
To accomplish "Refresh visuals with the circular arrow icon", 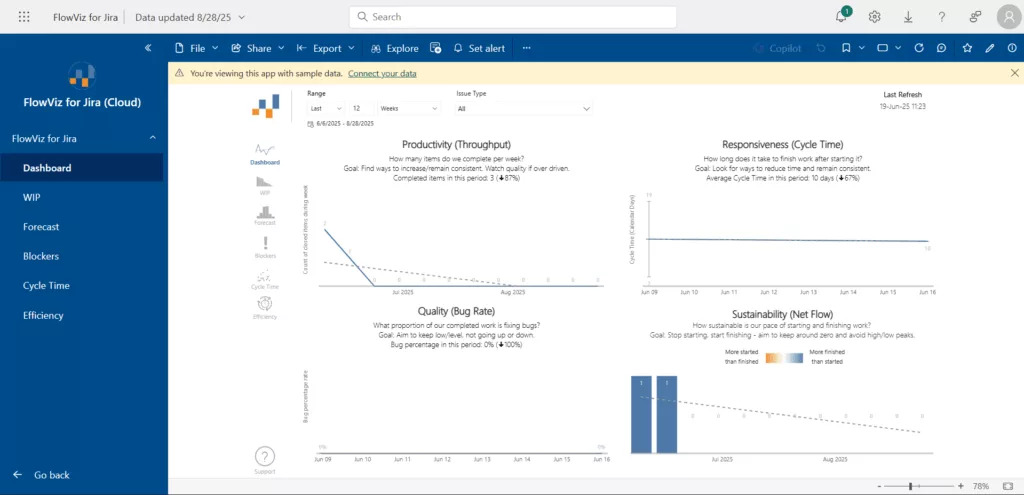I will point(919,48).
